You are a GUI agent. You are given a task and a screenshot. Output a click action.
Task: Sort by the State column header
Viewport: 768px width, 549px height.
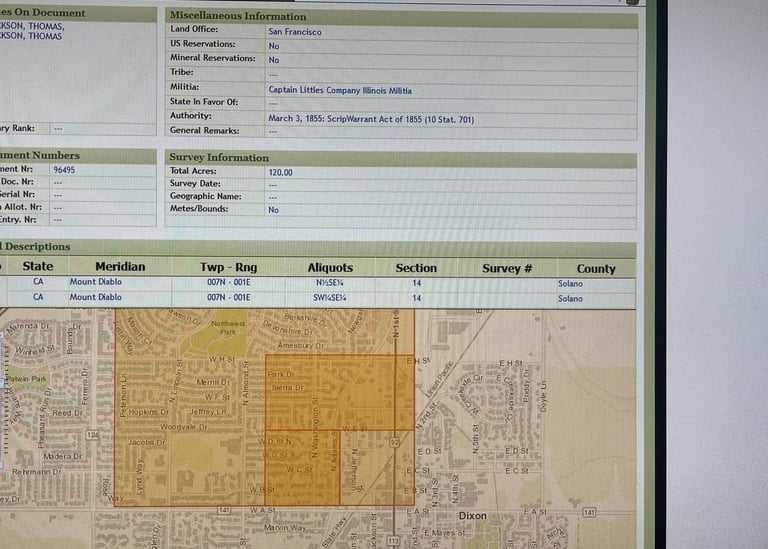point(38,266)
